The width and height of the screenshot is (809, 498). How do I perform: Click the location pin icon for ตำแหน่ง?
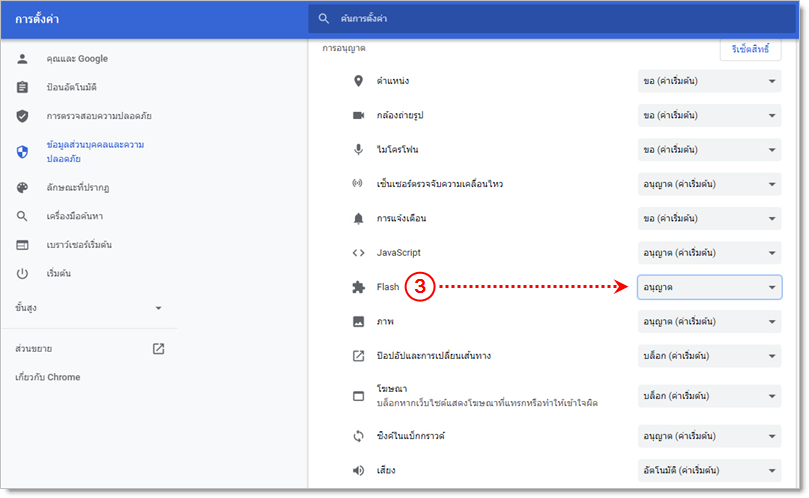coord(358,81)
